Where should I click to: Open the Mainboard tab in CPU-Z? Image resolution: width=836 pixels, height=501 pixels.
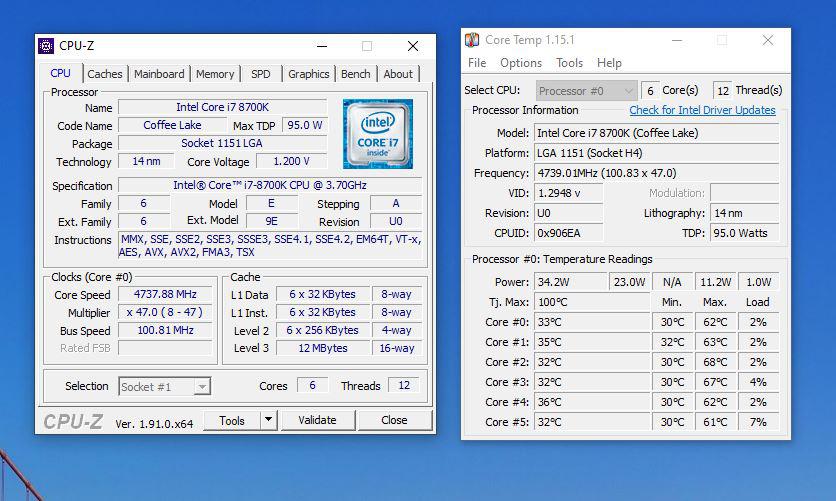pos(159,74)
